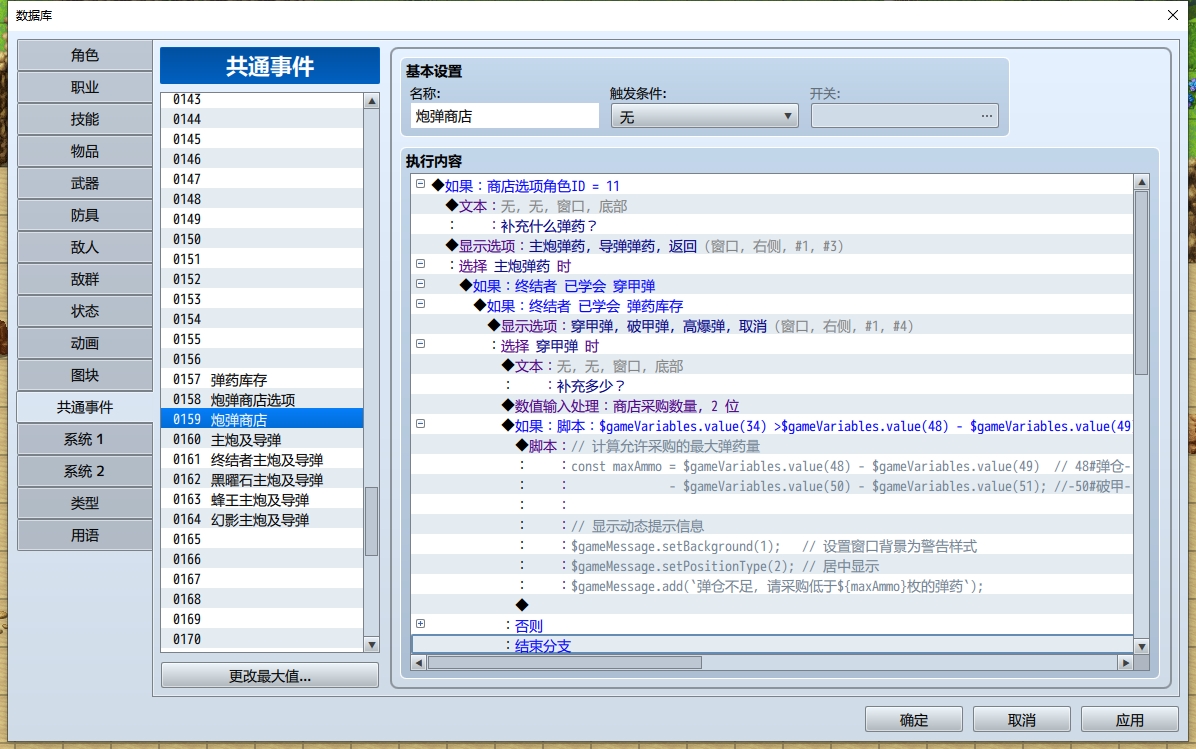Click the 取消 button
1196x749 pixels.
coord(1022,720)
